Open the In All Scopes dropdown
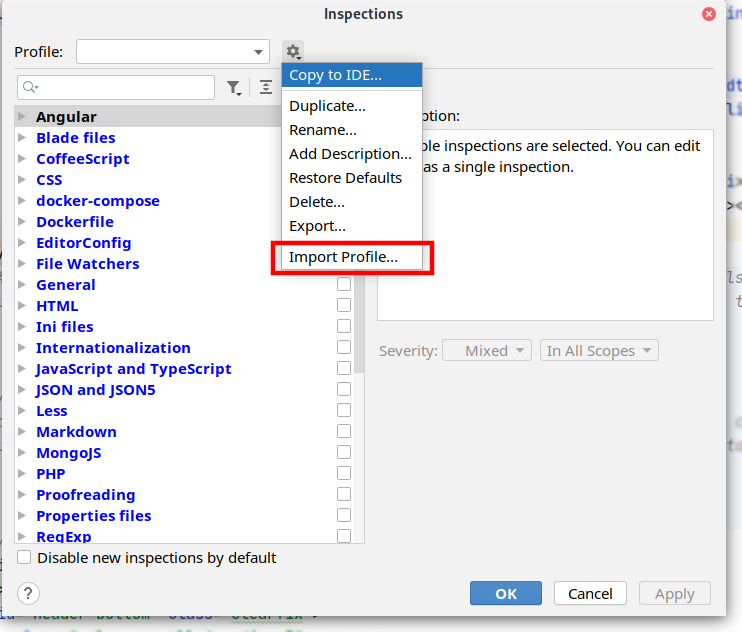 (599, 351)
